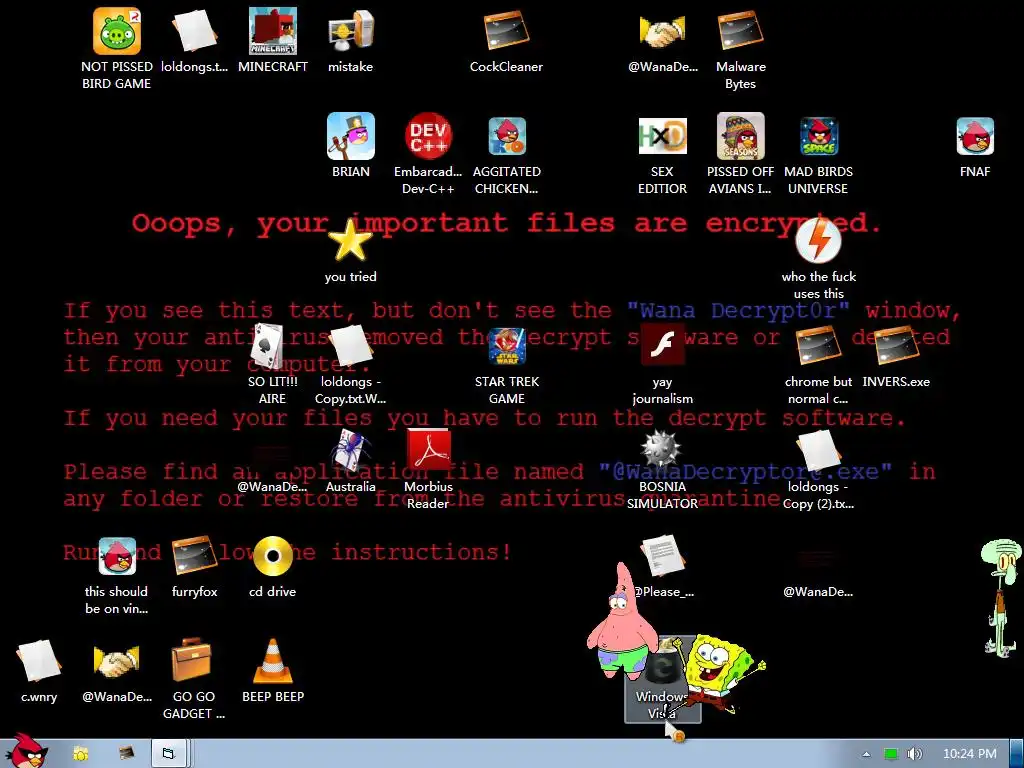Switch to the active taskbar window button

pos(168,754)
